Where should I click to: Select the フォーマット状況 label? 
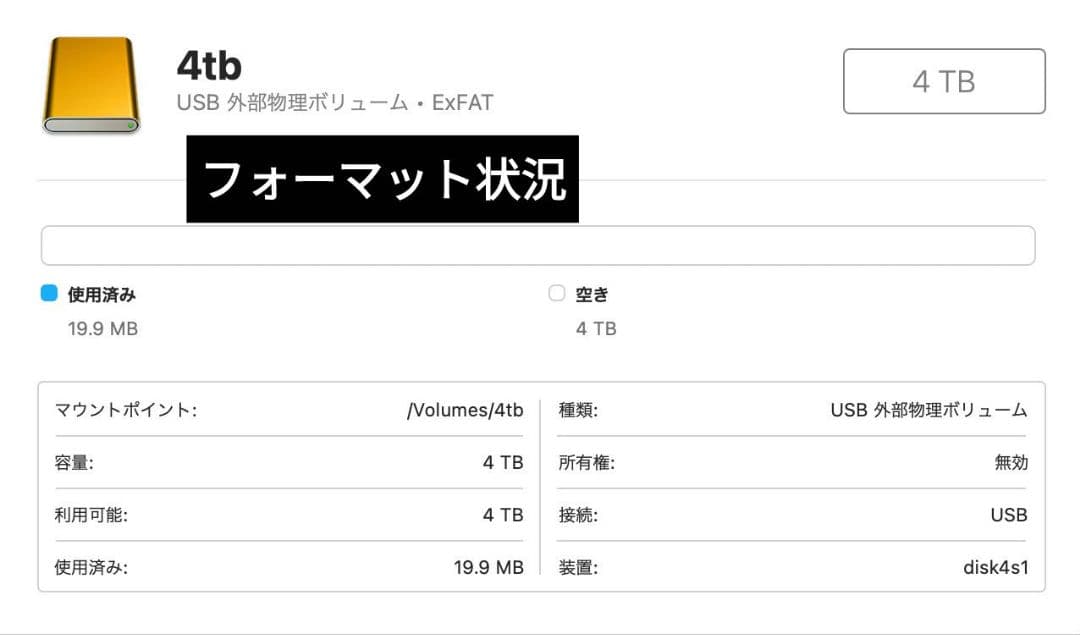point(385,181)
